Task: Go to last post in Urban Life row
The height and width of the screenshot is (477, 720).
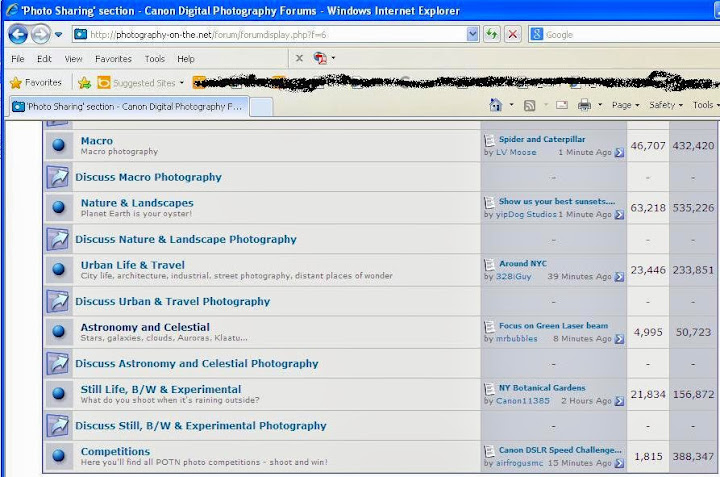Action: 619,277
